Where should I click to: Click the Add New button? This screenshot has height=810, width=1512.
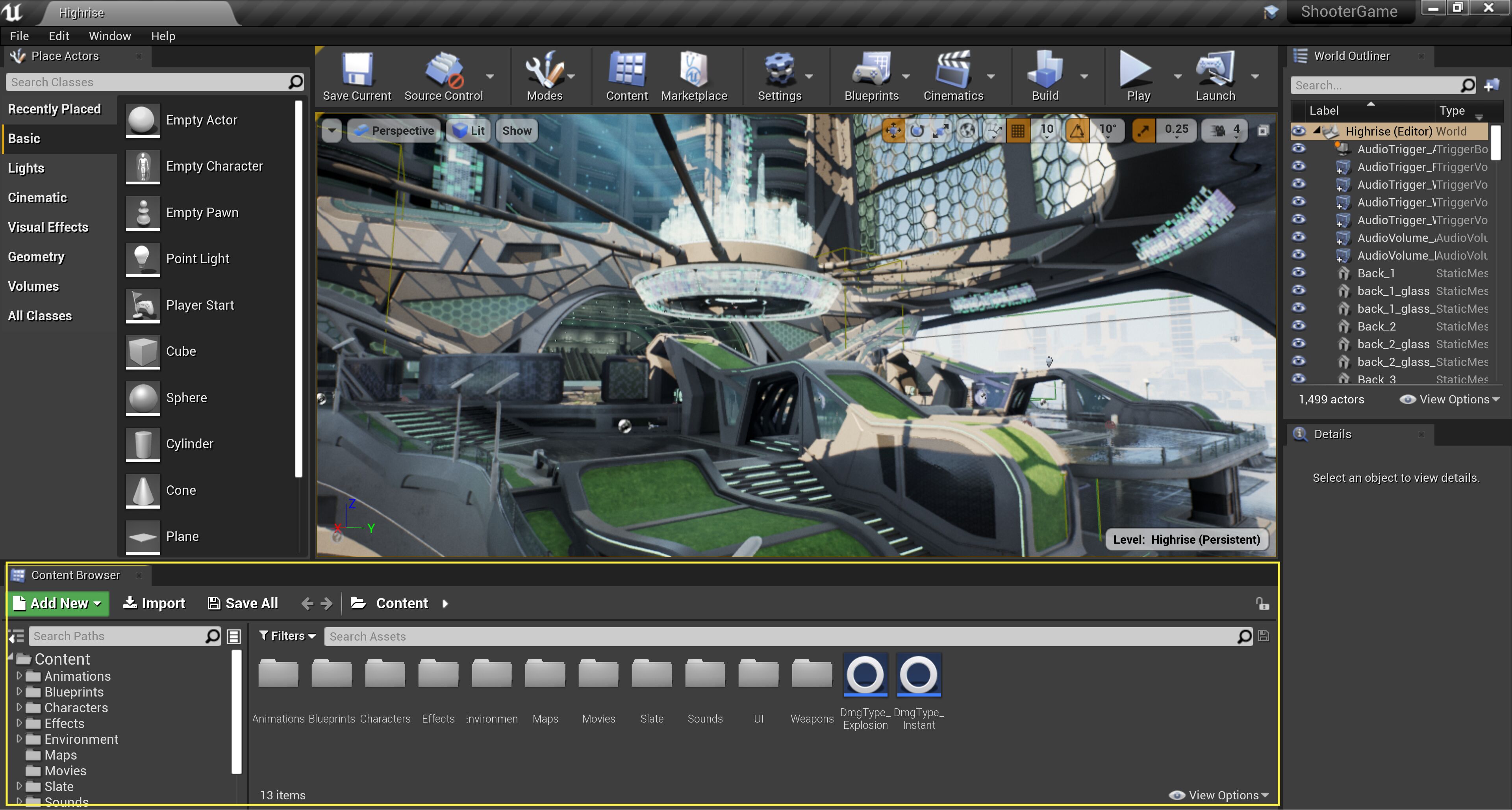57,603
